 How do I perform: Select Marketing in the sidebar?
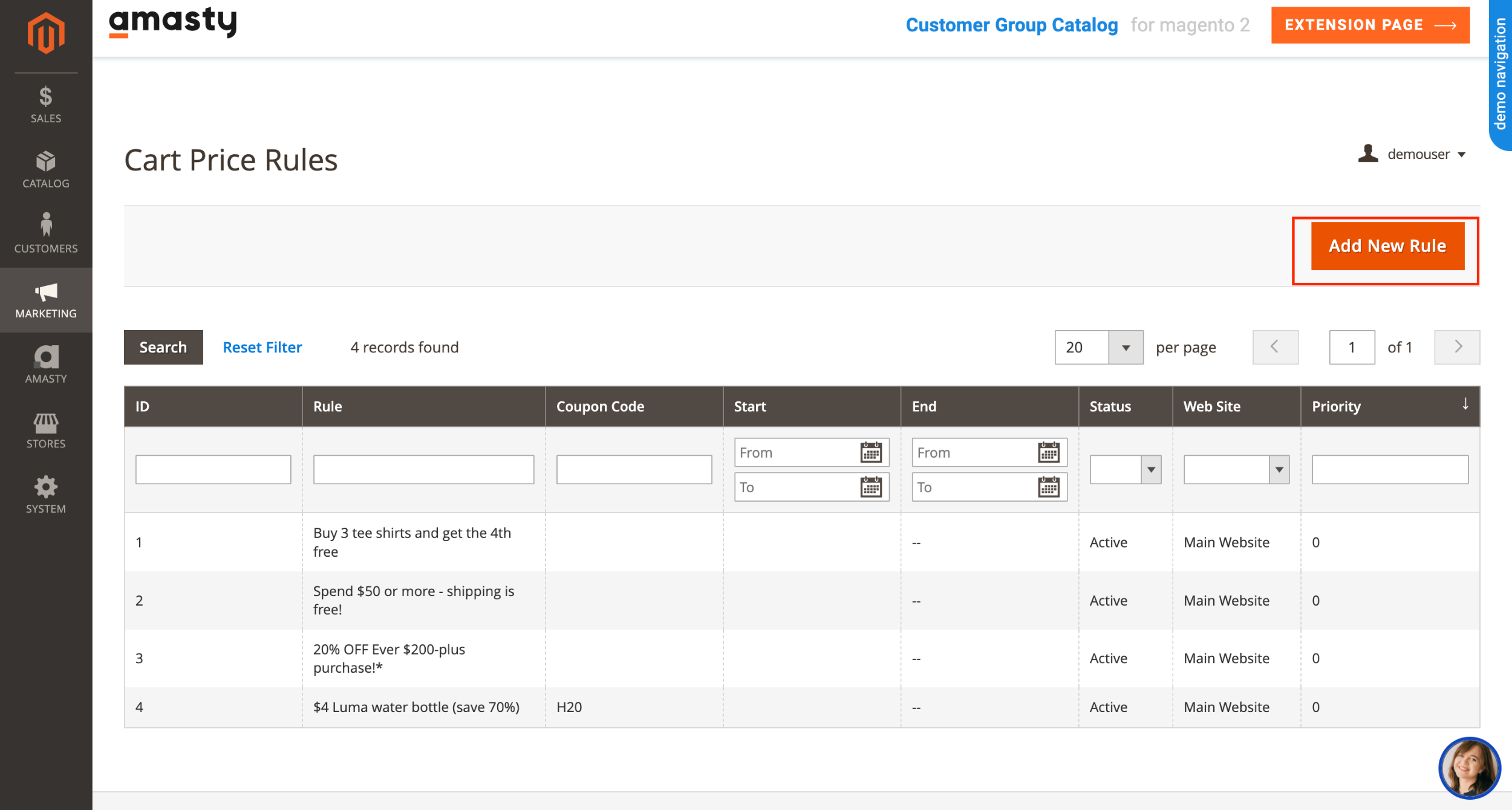(45, 299)
